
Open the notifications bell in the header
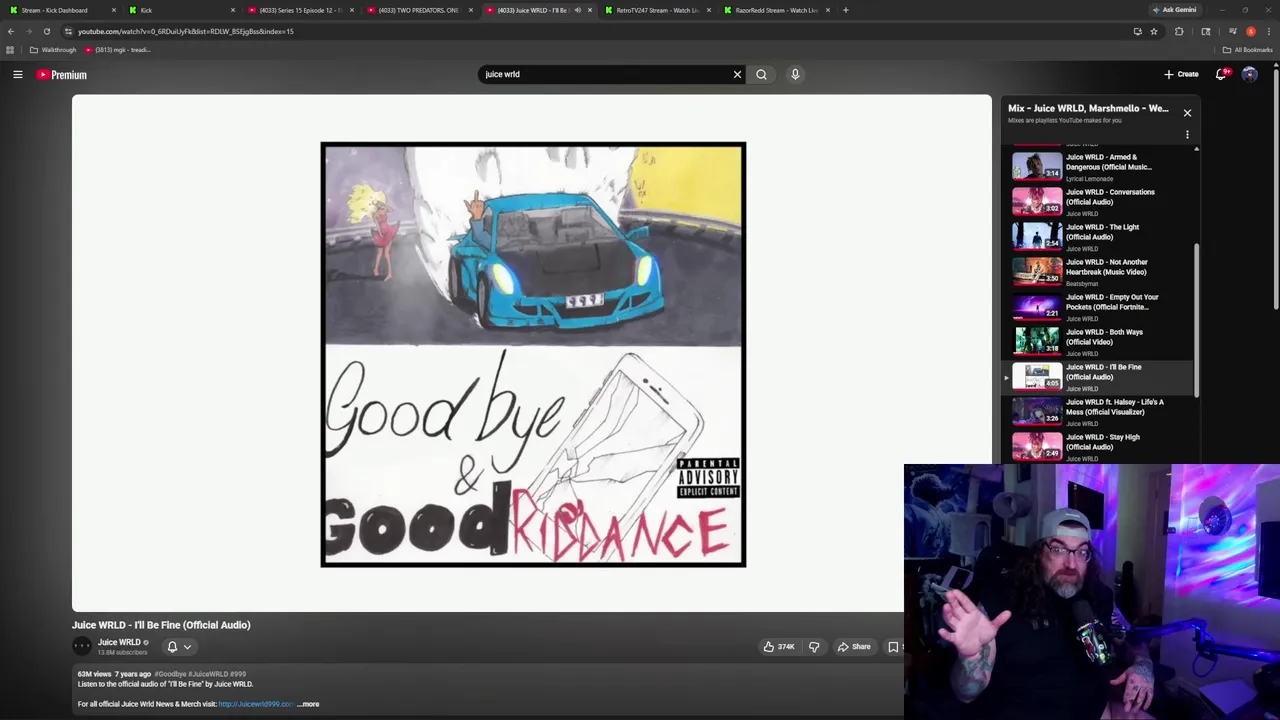[x=1221, y=74]
